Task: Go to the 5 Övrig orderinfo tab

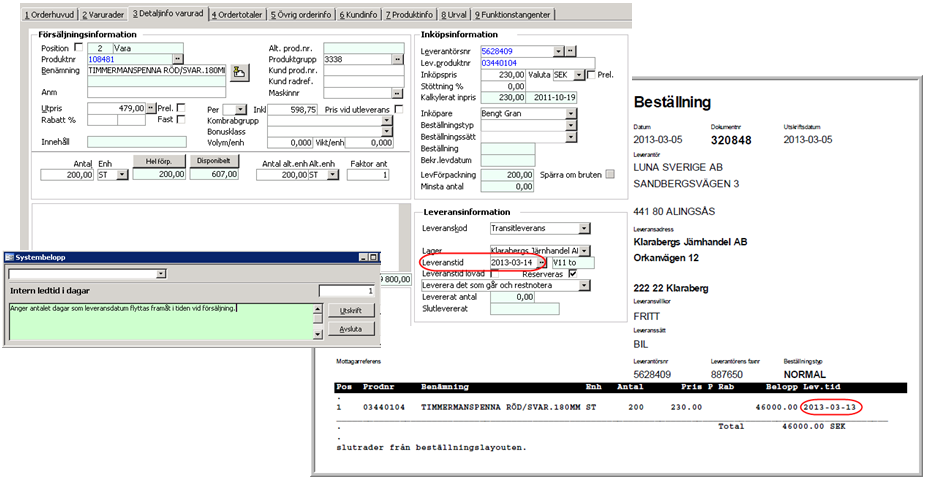Action: [301, 14]
